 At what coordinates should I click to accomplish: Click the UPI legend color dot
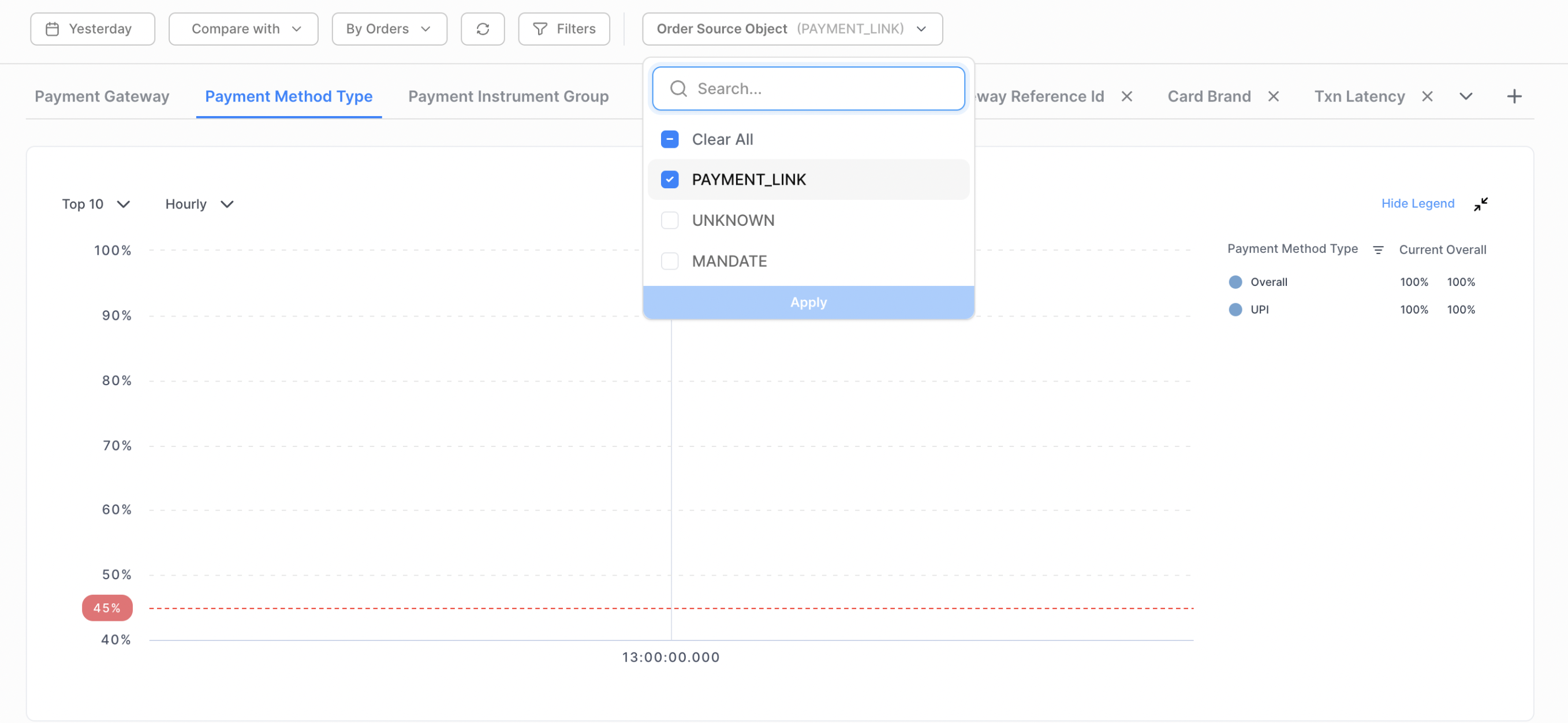1235,310
